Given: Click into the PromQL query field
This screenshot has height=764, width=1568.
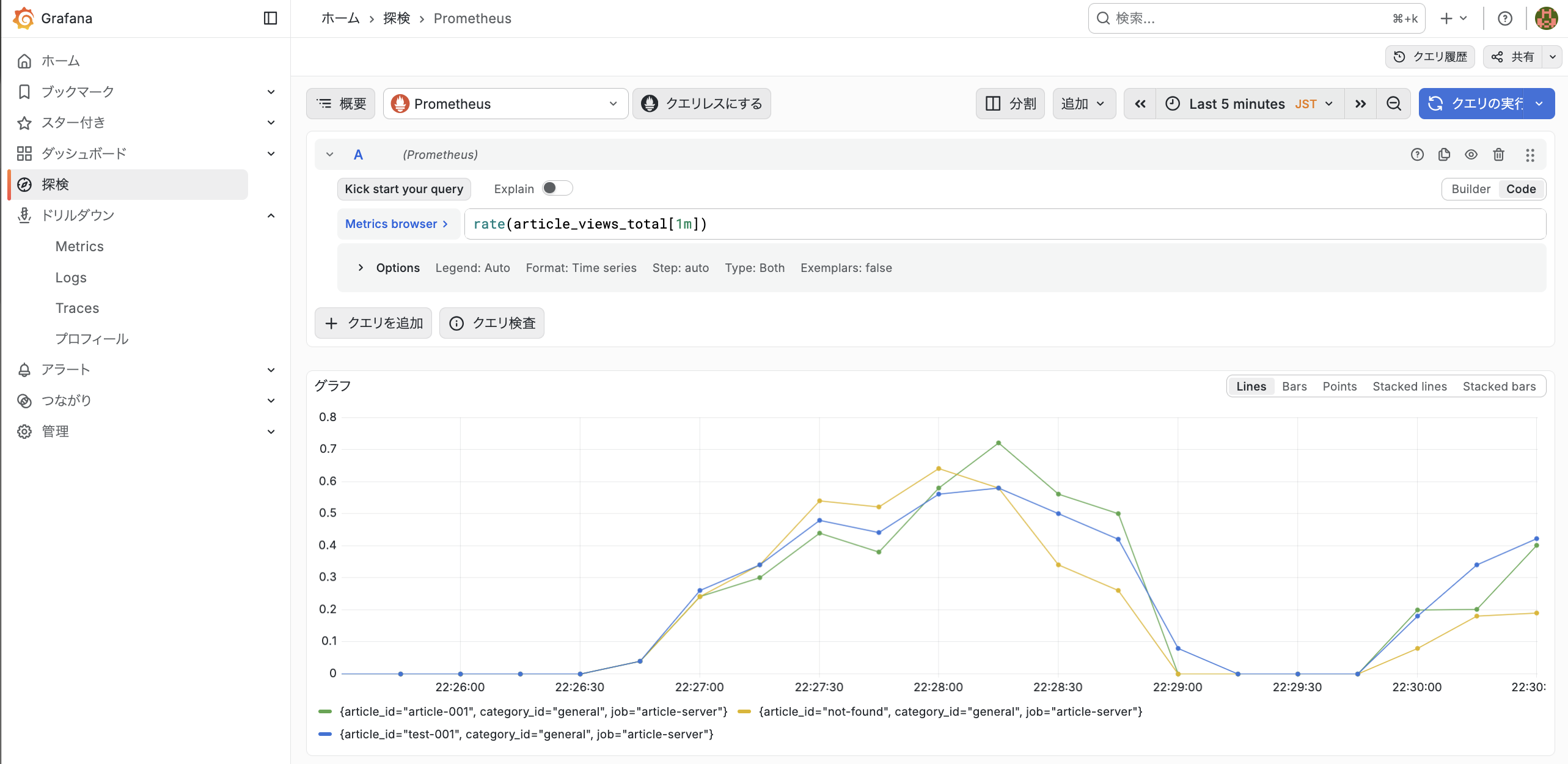Looking at the screenshot, I should click(1002, 224).
